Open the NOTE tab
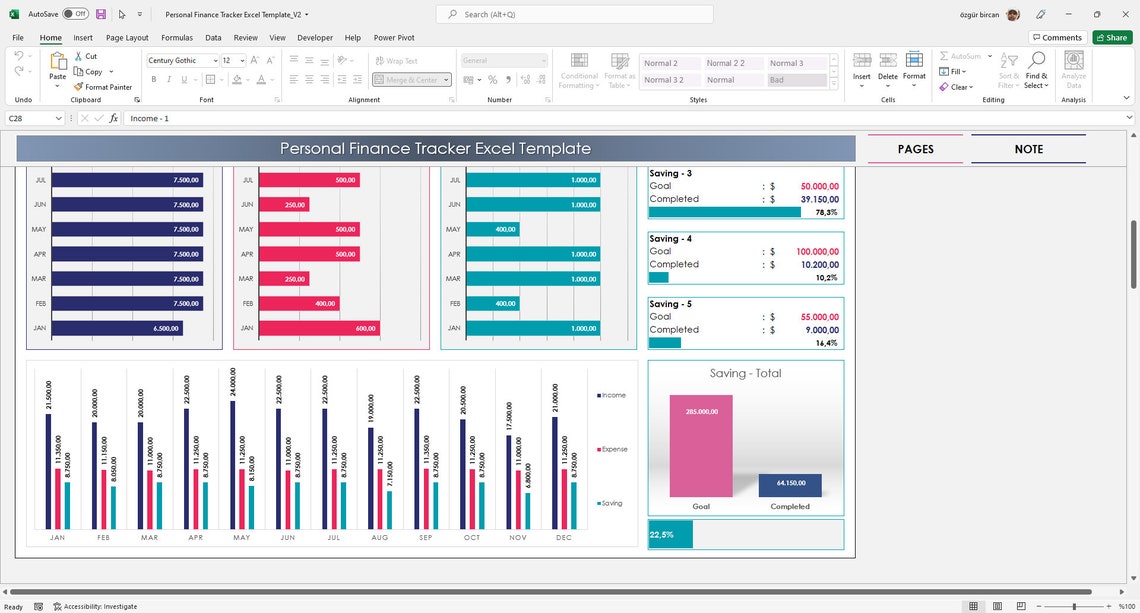 pyautogui.click(x=1027, y=149)
